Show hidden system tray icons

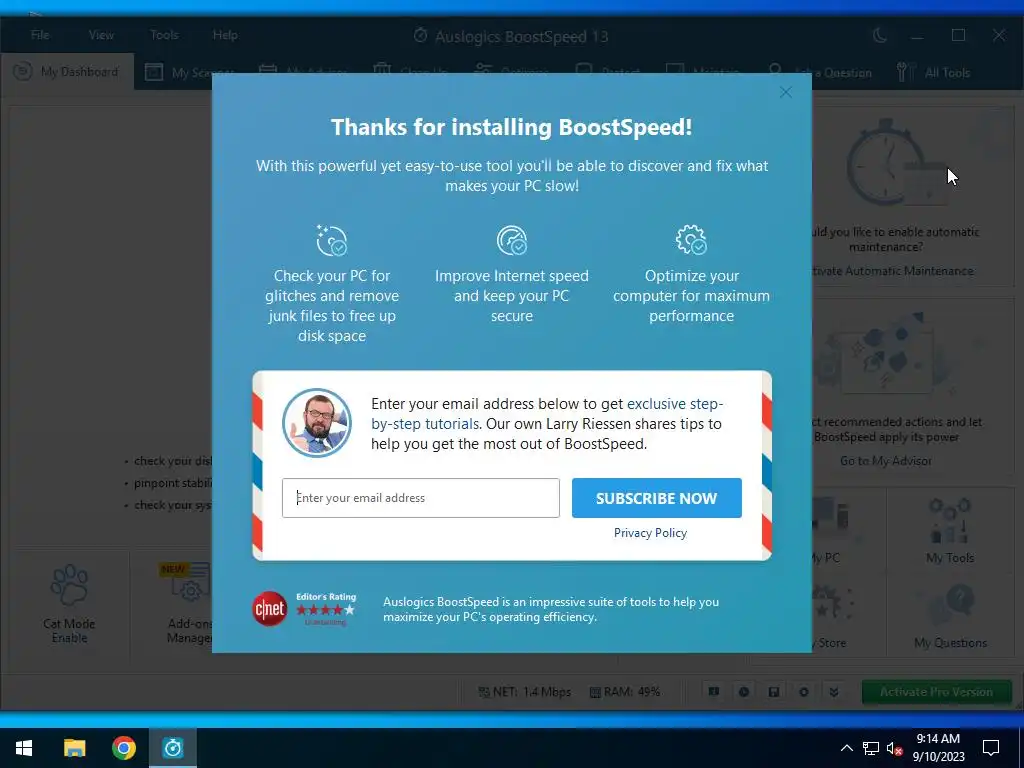pyautogui.click(x=846, y=748)
